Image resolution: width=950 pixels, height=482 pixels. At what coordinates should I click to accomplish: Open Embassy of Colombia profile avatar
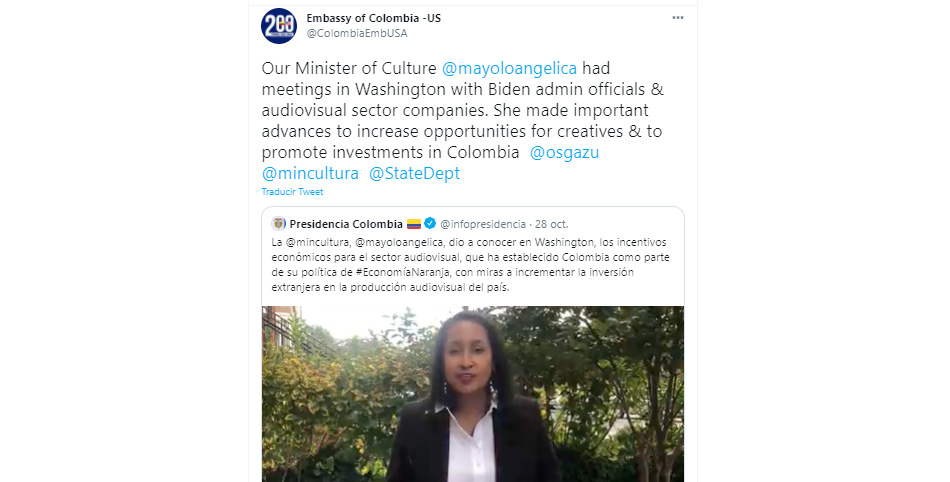[x=279, y=25]
